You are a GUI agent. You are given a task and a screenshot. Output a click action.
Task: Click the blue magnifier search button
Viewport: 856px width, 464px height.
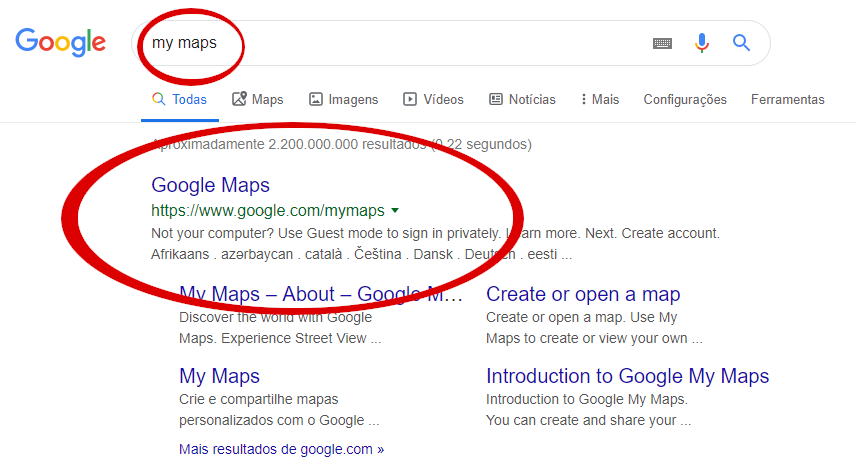click(x=741, y=43)
